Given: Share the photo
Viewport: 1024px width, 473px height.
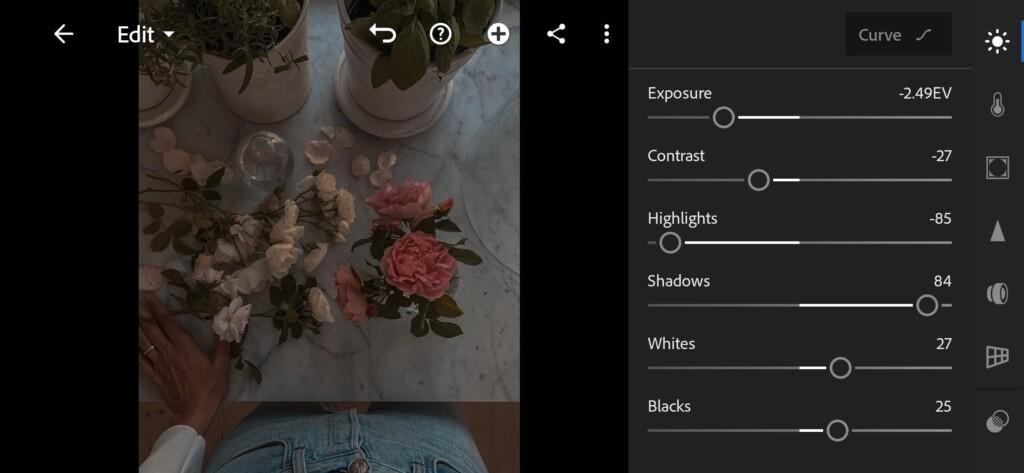Looking at the screenshot, I should (x=556, y=34).
